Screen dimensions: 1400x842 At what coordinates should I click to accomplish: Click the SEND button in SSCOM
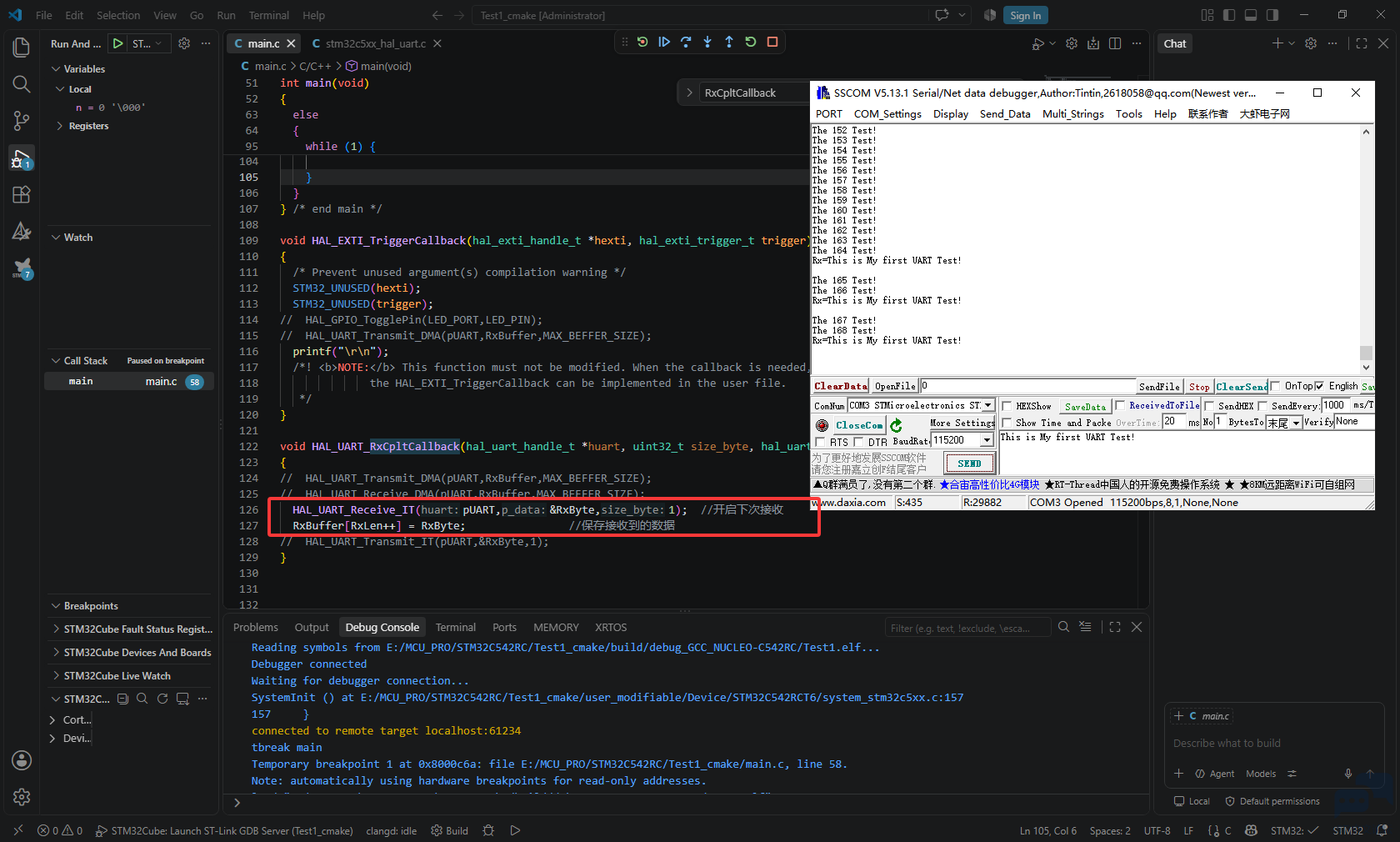[x=969, y=464]
